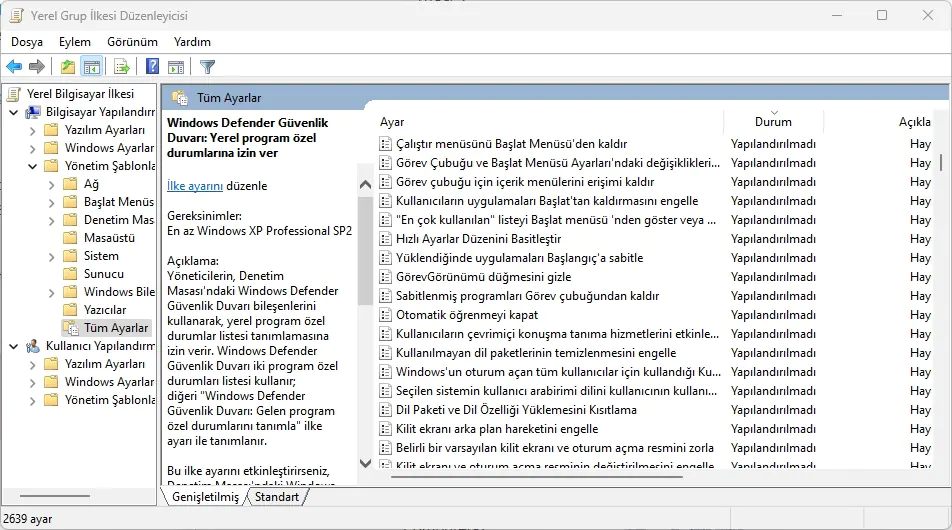This screenshot has width=952, height=530.
Task: Select Belirli bir varsayılan kilit ekranı policy
Action: tap(555, 448)
